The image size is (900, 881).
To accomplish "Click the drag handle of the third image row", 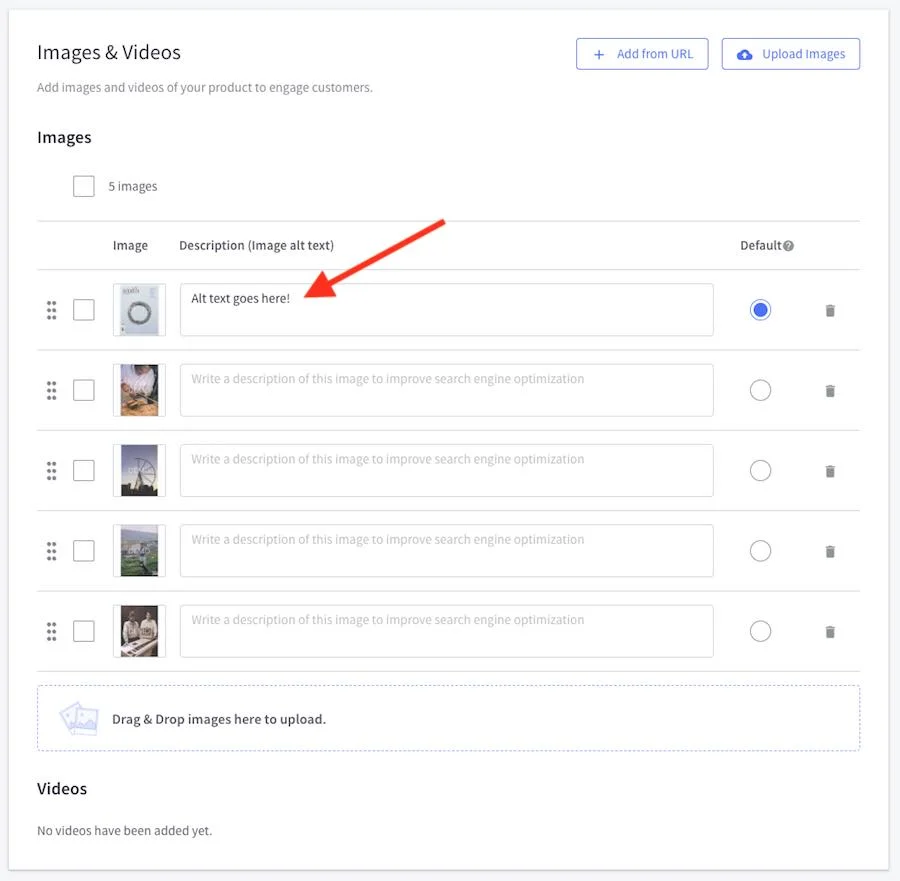I will 52,471.
